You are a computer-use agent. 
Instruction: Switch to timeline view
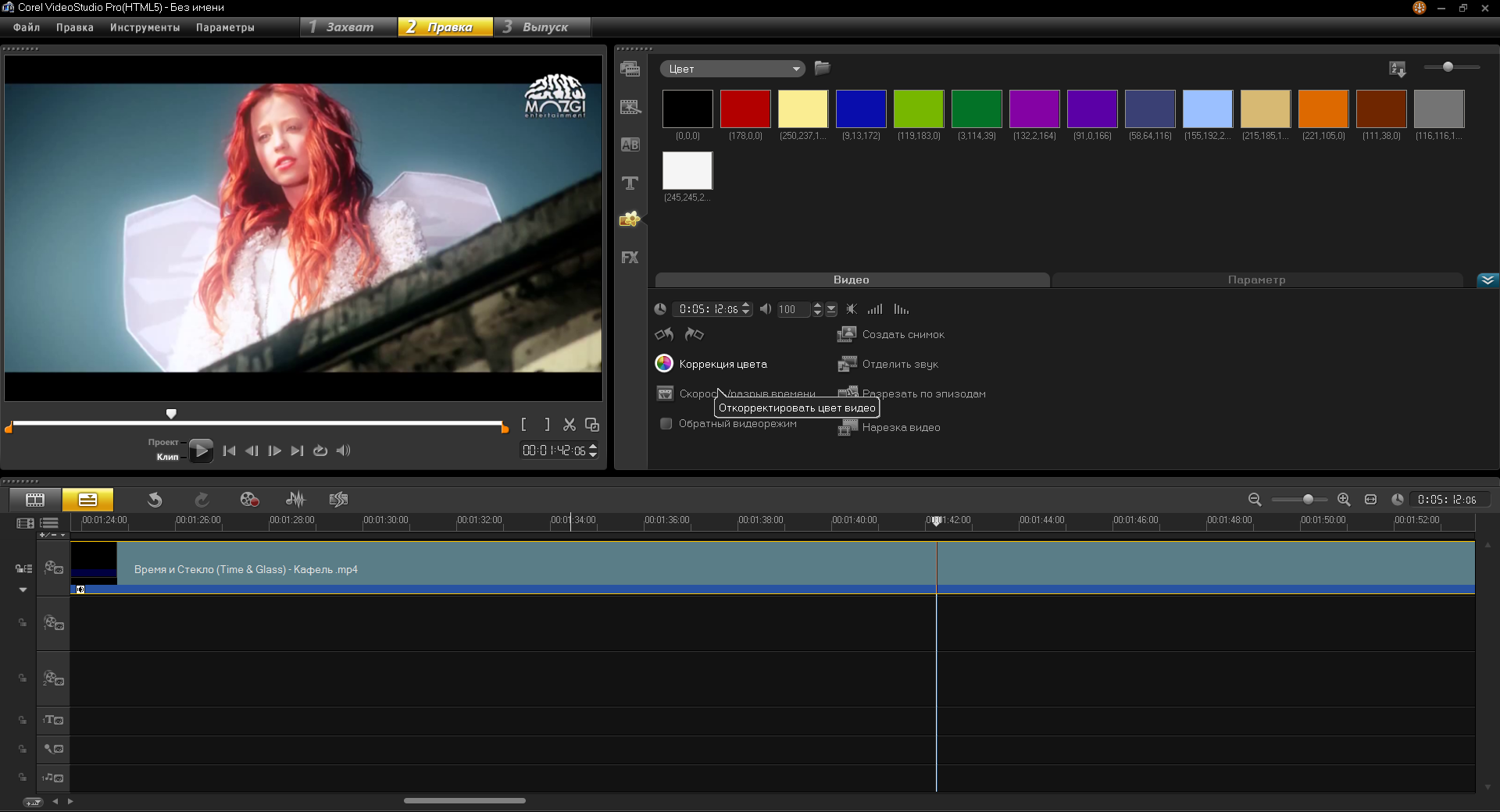(x=87, y=500)
